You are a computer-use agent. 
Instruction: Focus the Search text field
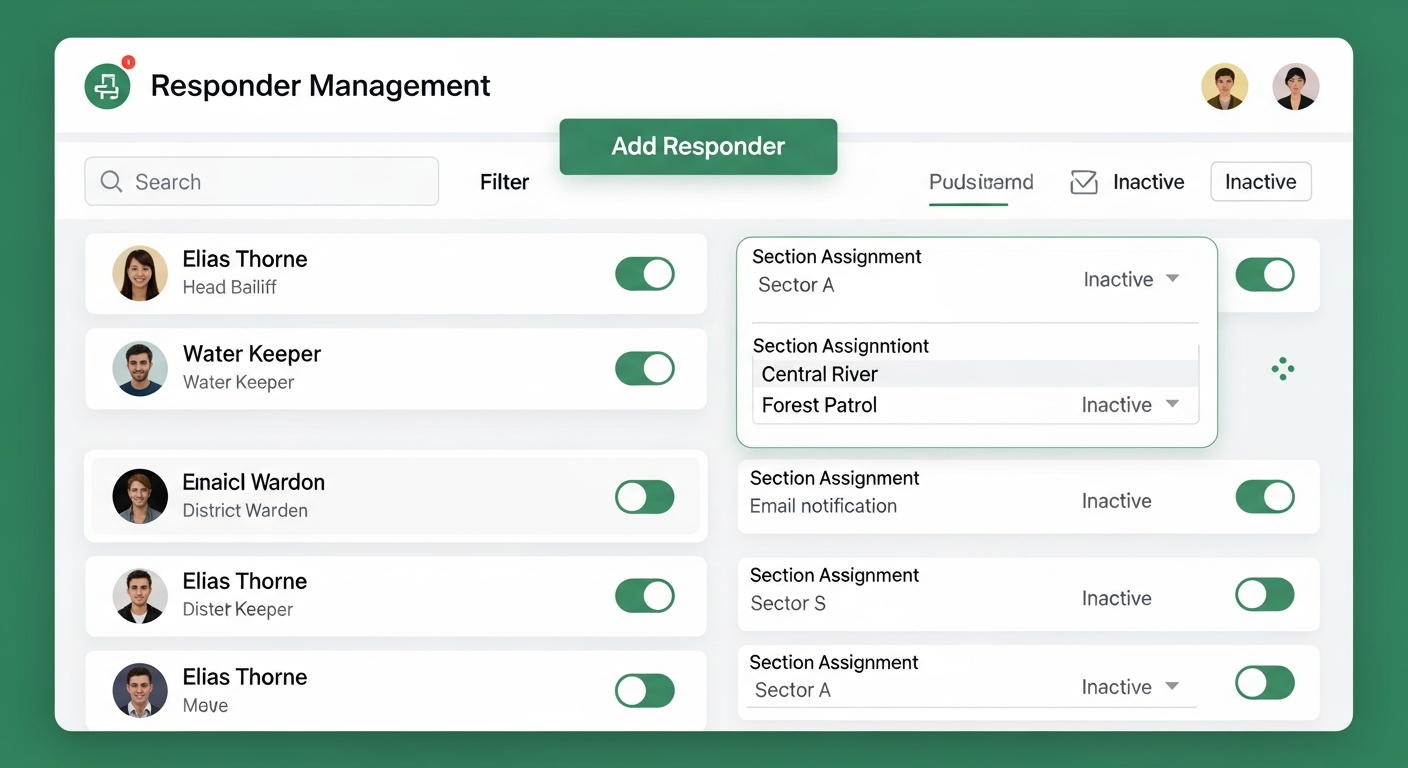pyautogui.click(x=262, y=181)
